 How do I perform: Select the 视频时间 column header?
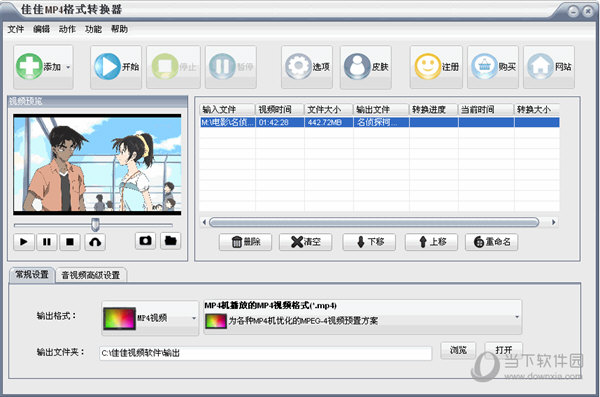click(x=280, y=109)
